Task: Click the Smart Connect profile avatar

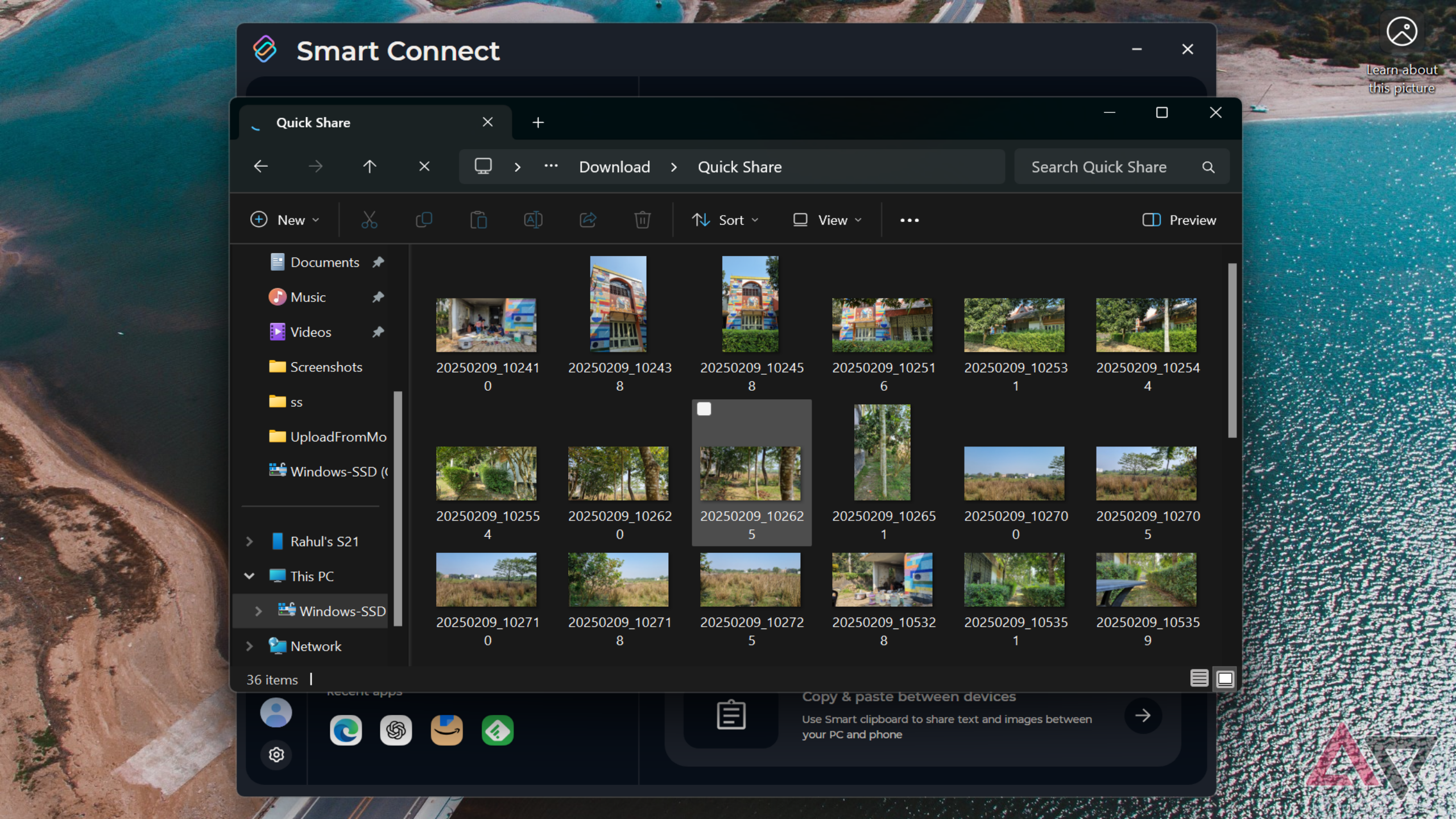Action: (276, 713)
